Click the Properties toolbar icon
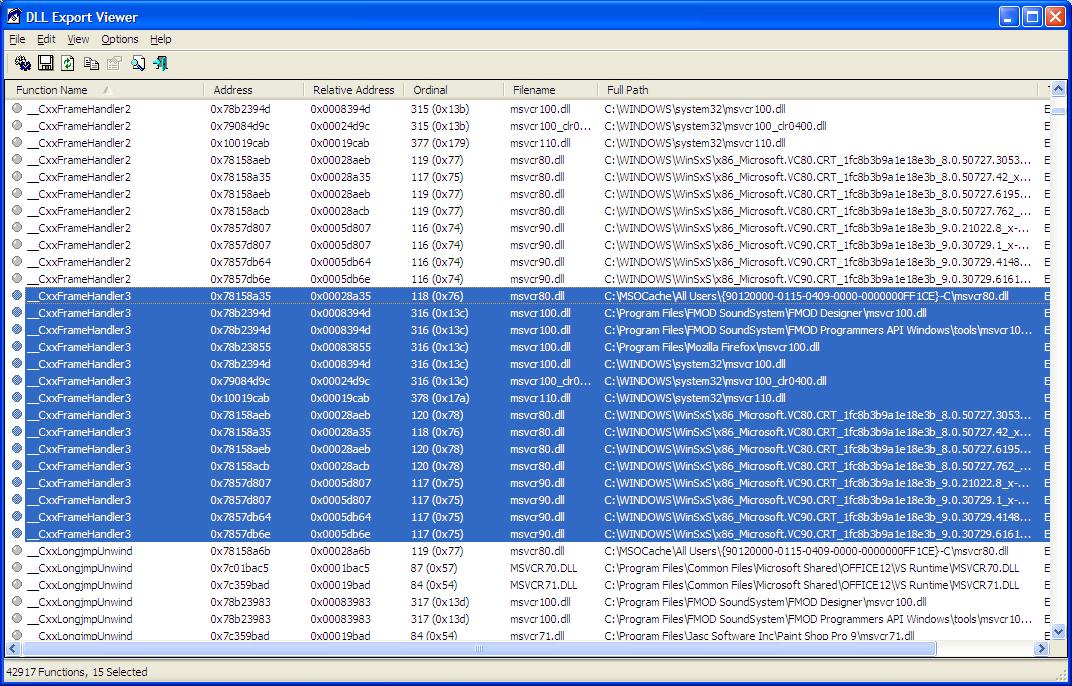Viewport: 1072px width, 686px height. coord(114,63)
